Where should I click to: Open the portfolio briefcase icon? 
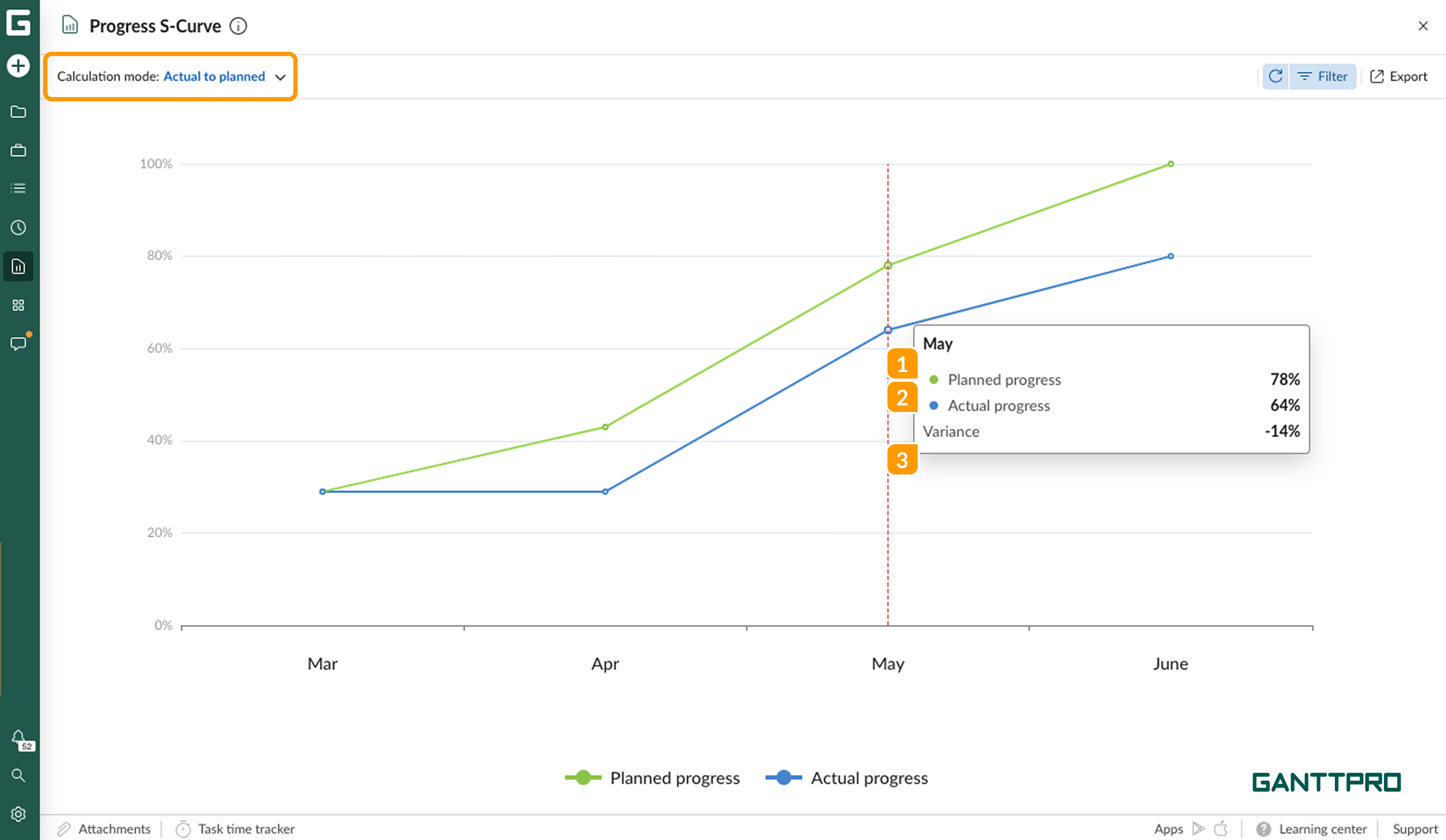[18, 150]
